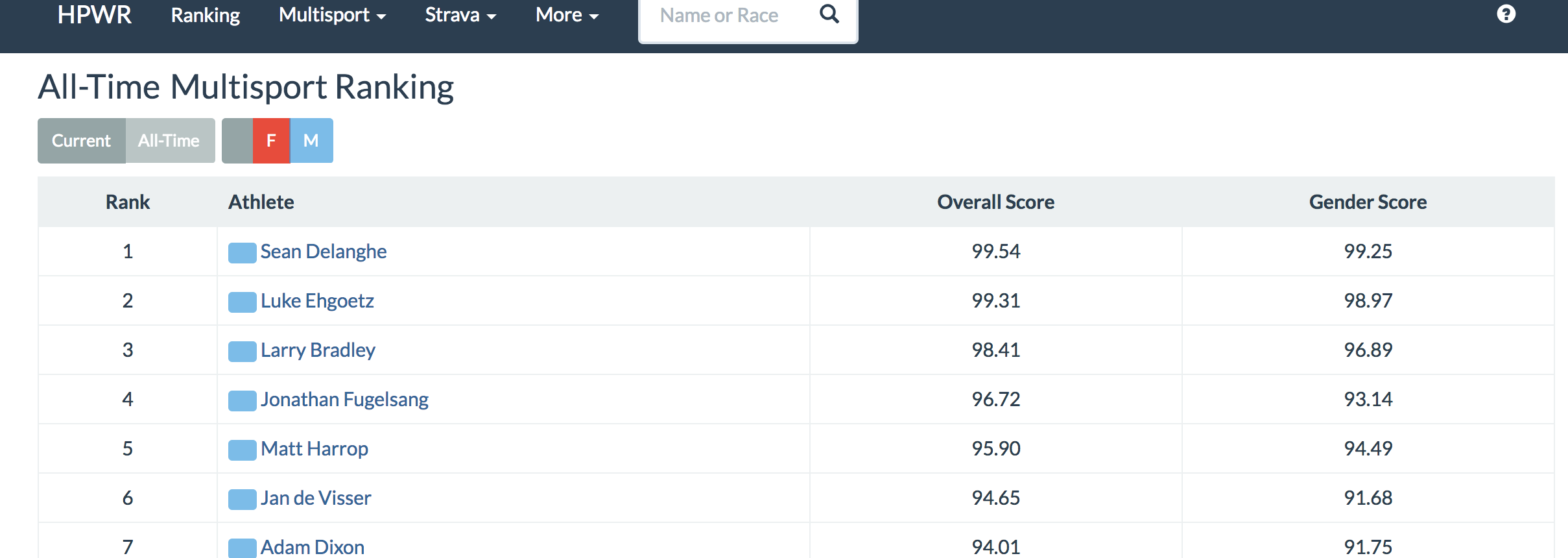Image resolution: width=1568 pixels, height=558 pixels.
Task: Click the flag icon beside Luke Ehgoetz
Action: pos(242,302)
